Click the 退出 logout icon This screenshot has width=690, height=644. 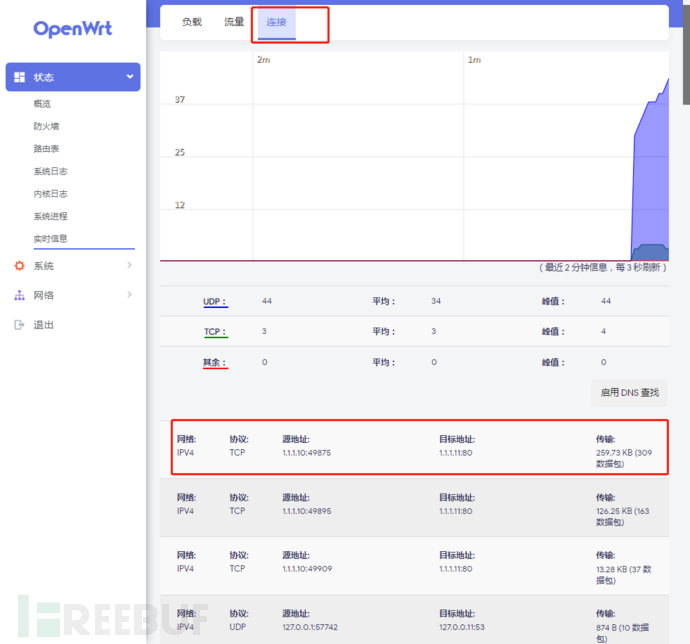tap(19, 325)
